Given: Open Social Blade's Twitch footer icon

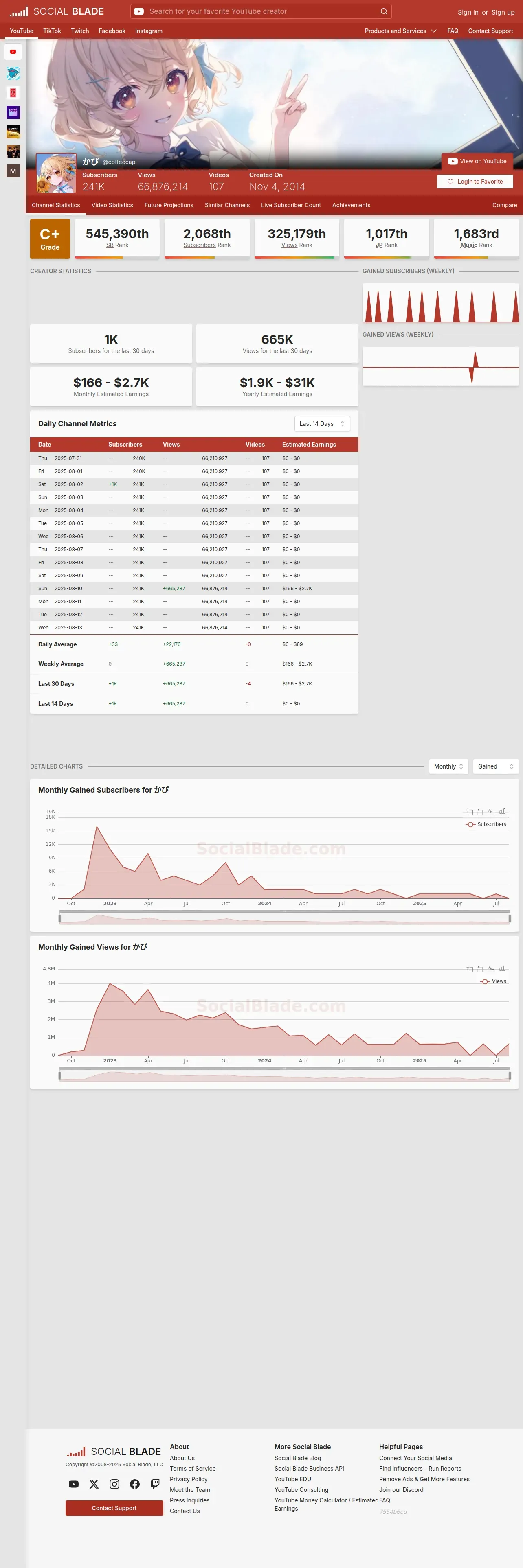Looking at the screenshot, I should pyautogui.click(x=155, y=1484).
